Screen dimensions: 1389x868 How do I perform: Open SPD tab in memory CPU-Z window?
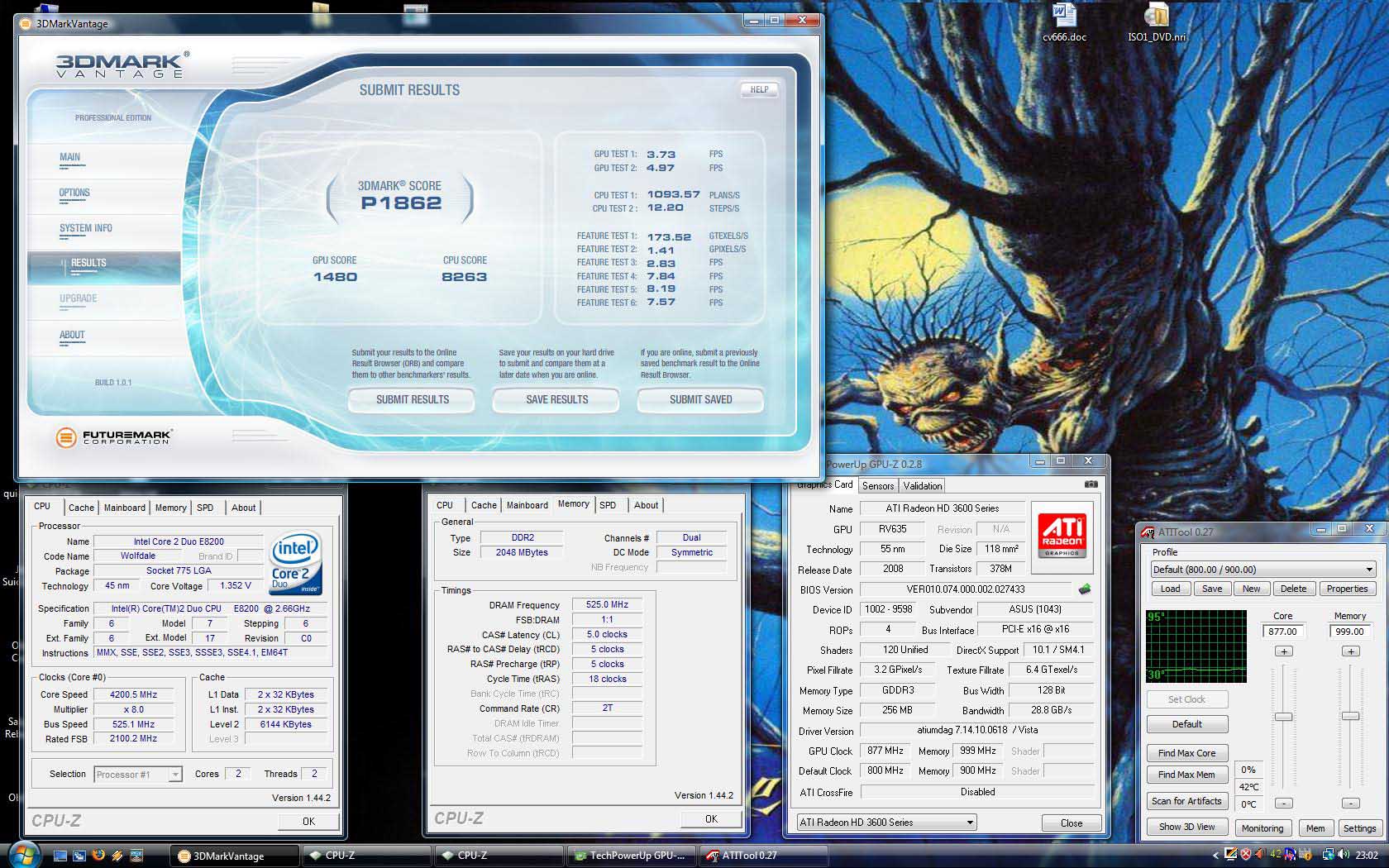(x=608, y=505)
